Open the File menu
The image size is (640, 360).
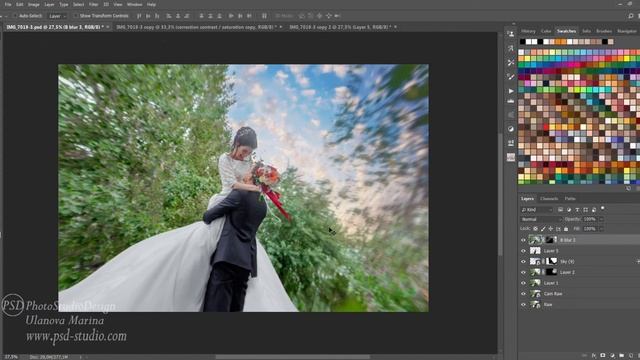click(8, 4)
